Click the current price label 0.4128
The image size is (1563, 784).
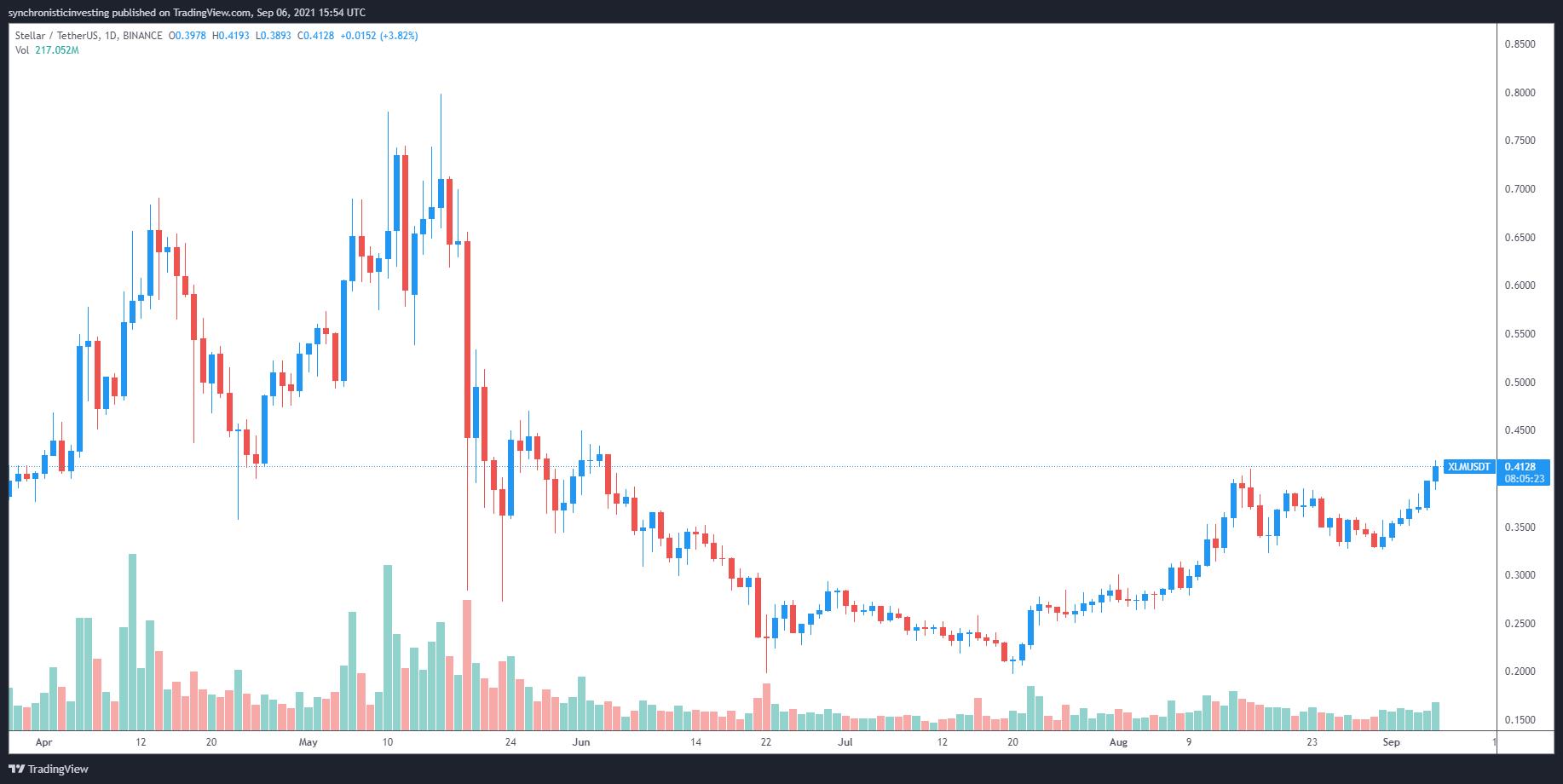(x=1520, y=467)
